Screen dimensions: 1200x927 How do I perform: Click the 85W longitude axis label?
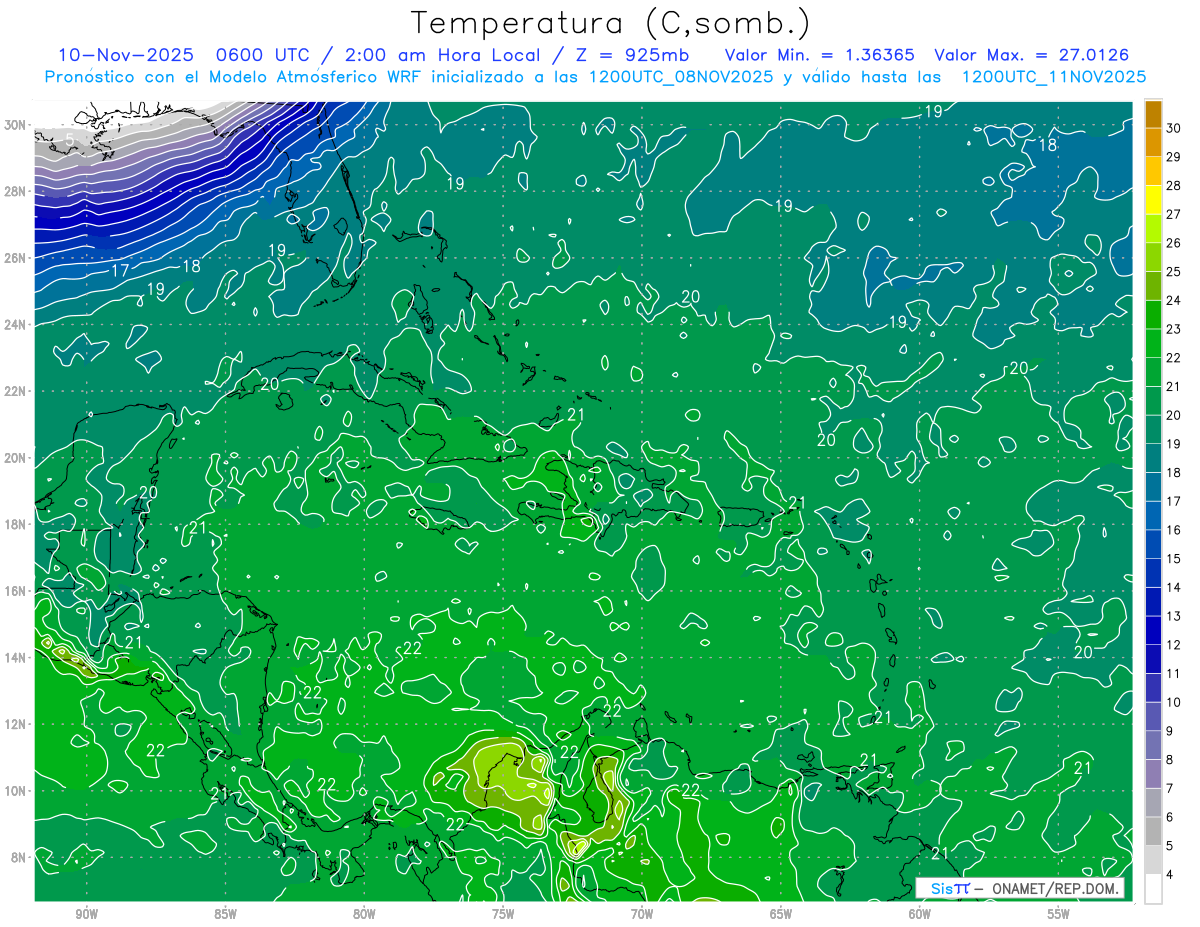pyautogui.click(x=225, y=914)
